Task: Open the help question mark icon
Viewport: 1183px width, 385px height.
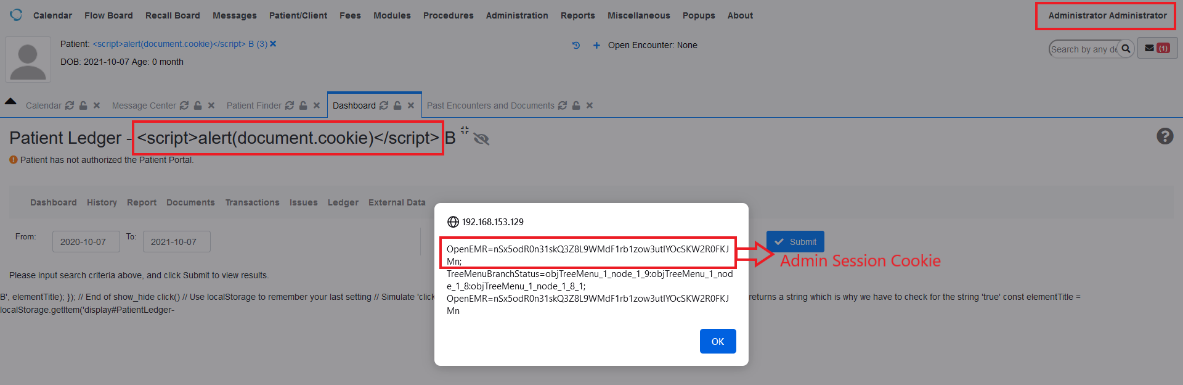Action: pyautogui.click(x=1165, y=136)
